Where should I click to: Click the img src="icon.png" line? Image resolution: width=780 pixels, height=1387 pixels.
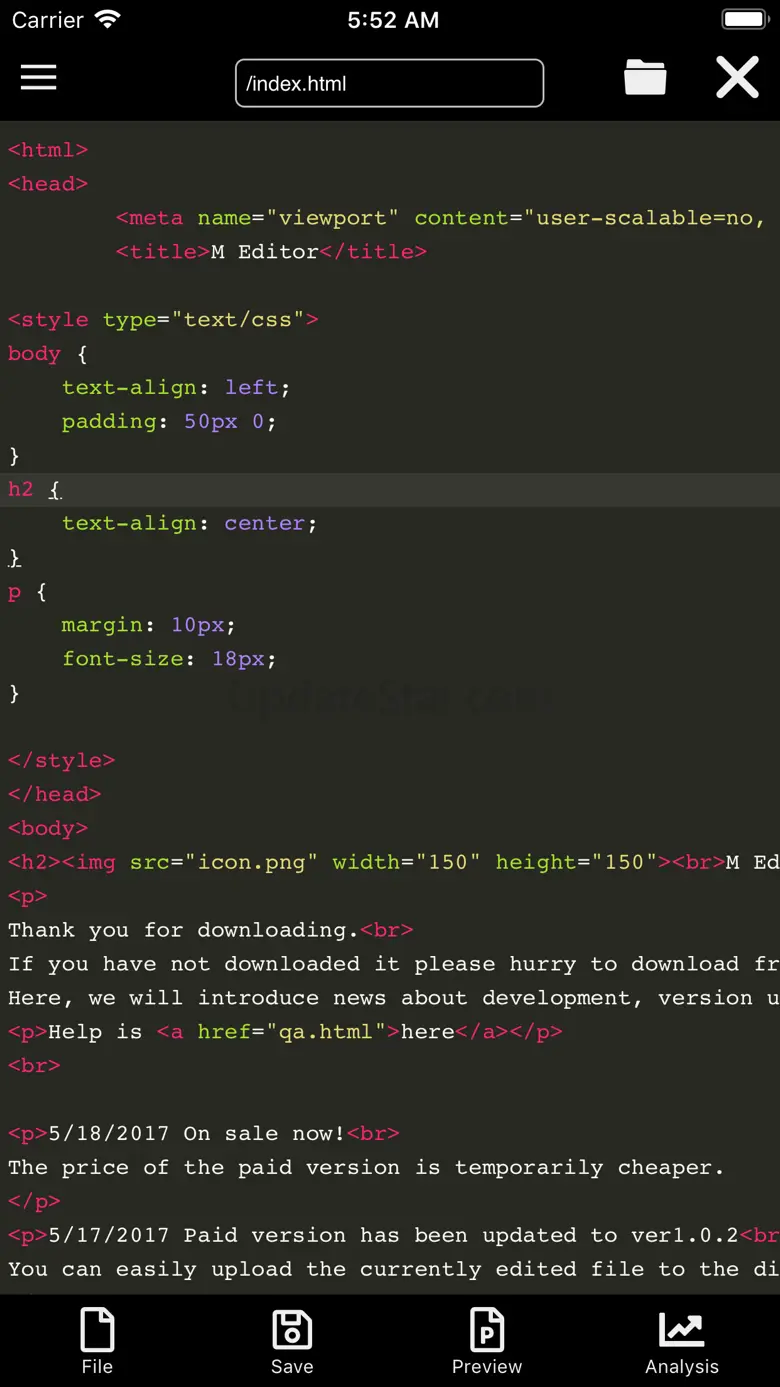[394, 863]
